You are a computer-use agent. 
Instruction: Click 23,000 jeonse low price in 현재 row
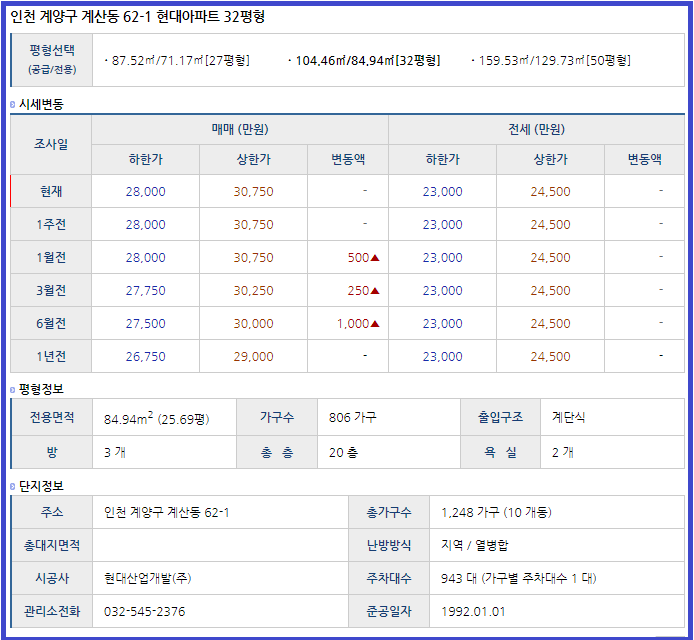[443, 192]
